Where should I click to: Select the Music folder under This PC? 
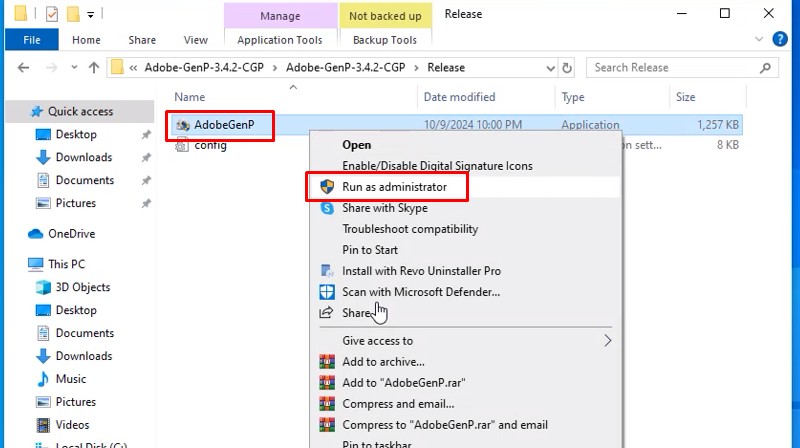tap(70, 379)
